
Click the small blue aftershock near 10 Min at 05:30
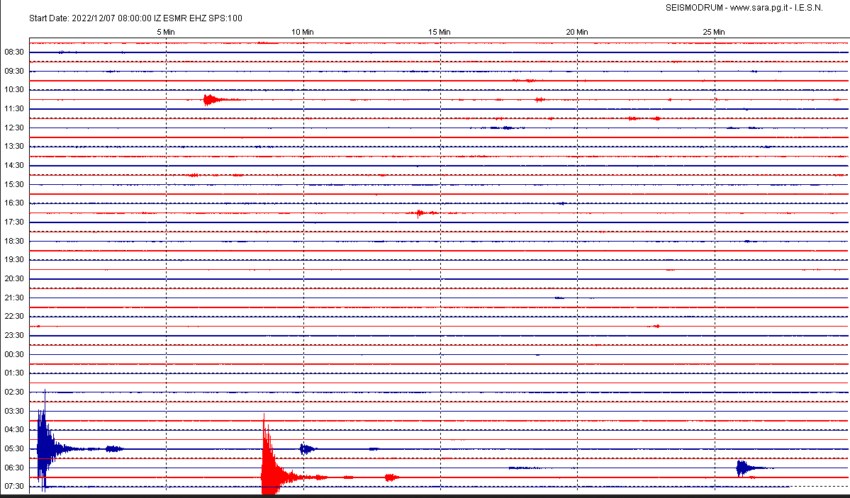(x=307, y=449)
